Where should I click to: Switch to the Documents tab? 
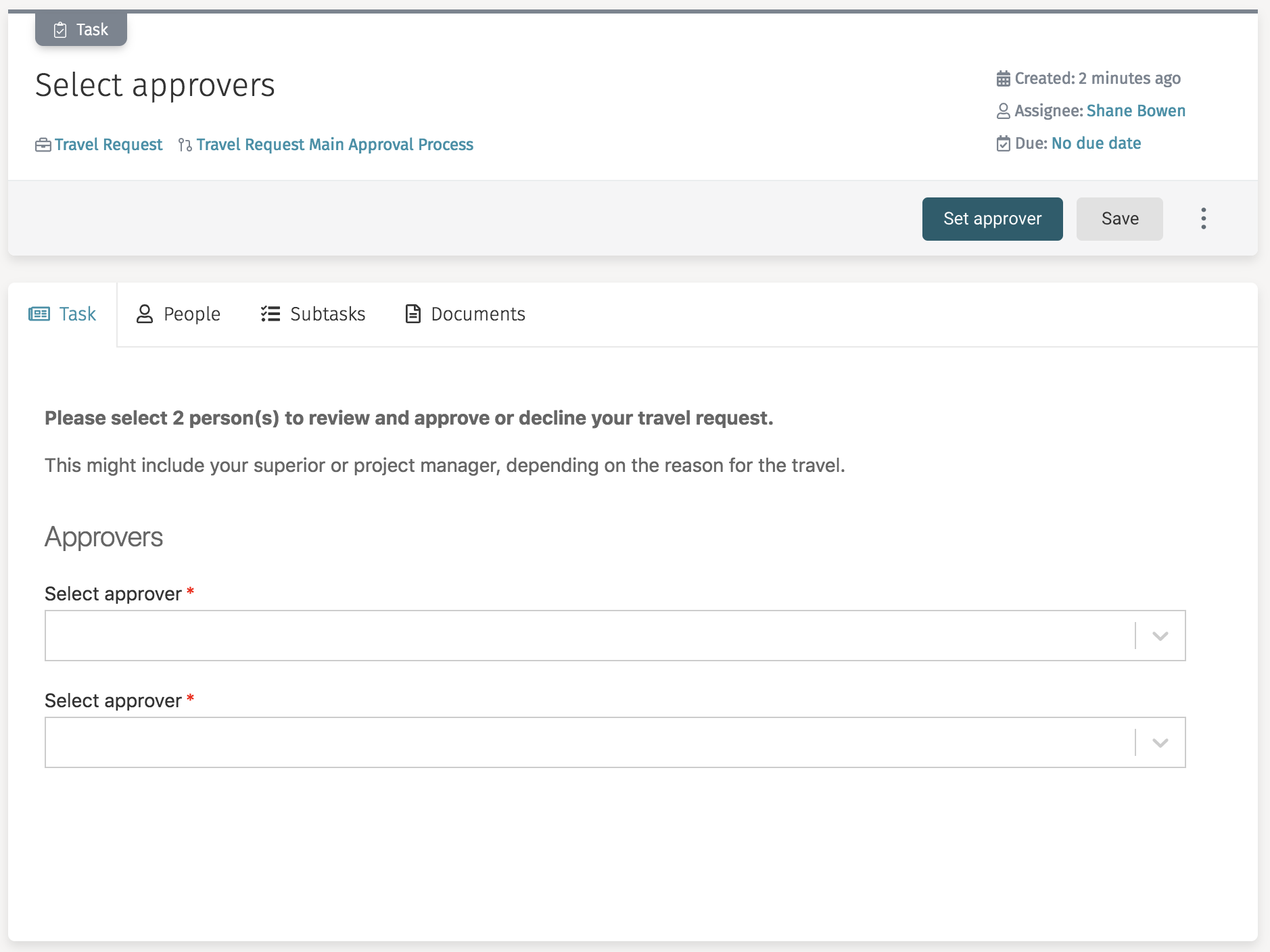point(477,313)
